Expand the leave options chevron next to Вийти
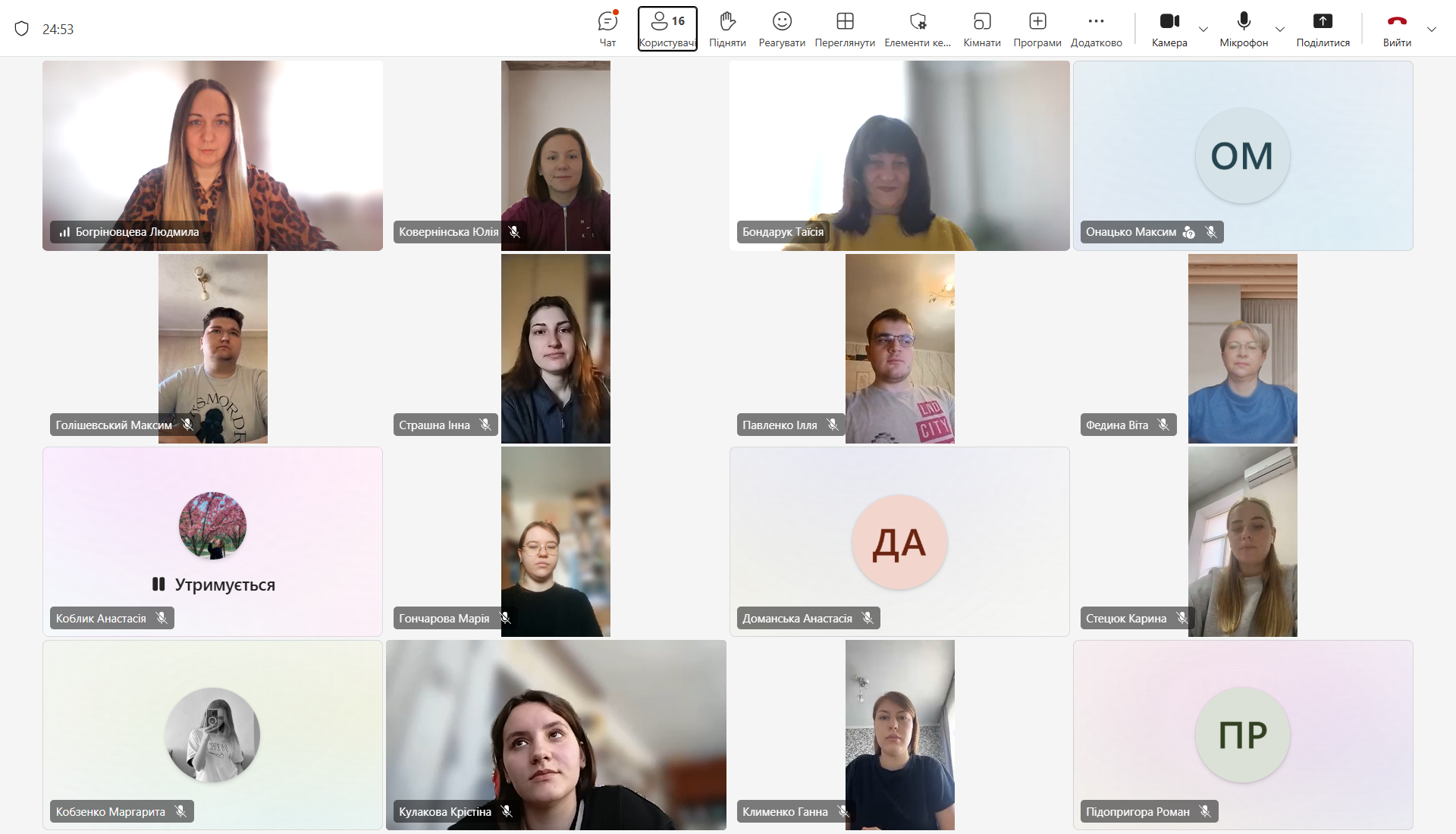This screenshot has width=1456, height=834. pyautogui.click(x=1432, y=30)
